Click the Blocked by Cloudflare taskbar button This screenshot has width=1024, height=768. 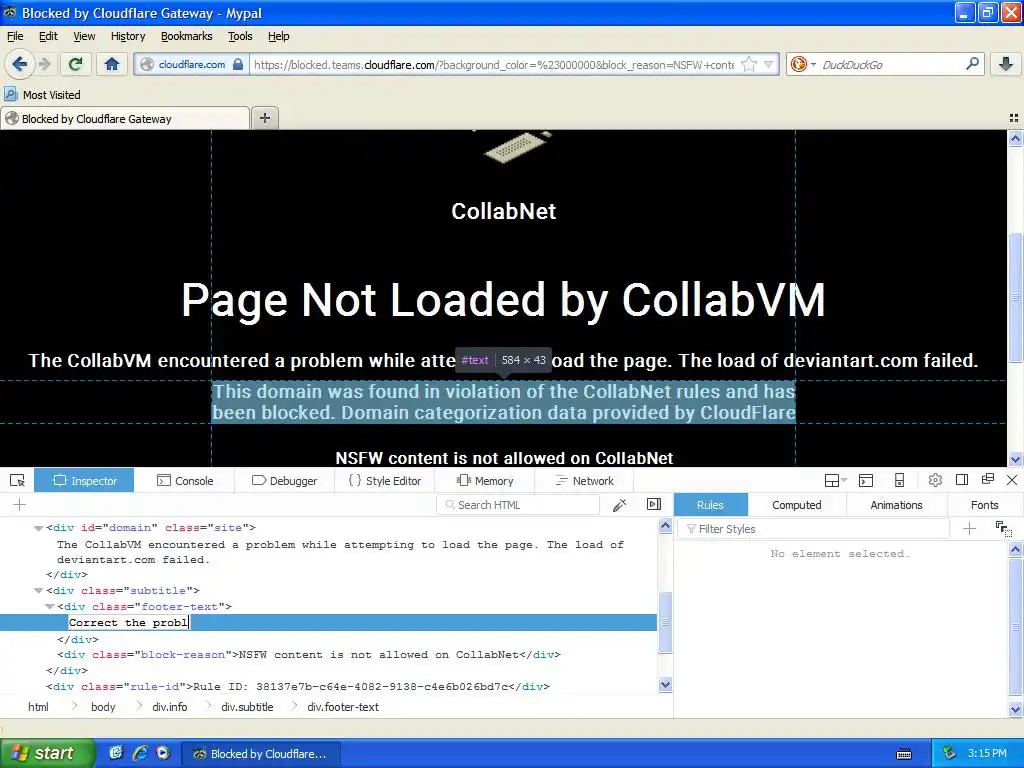point(259,754)
